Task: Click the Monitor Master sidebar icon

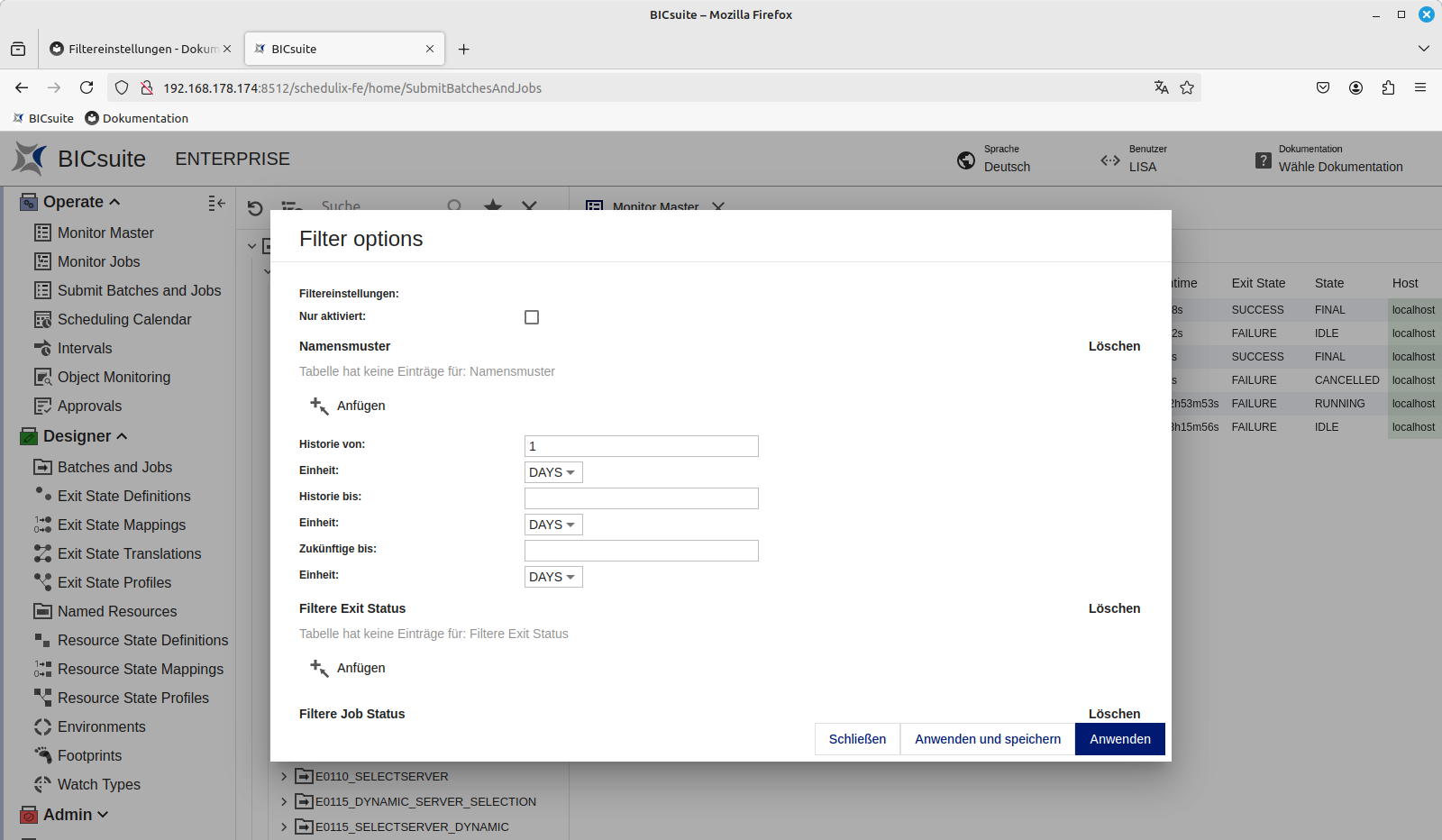Action: (42, 233)
